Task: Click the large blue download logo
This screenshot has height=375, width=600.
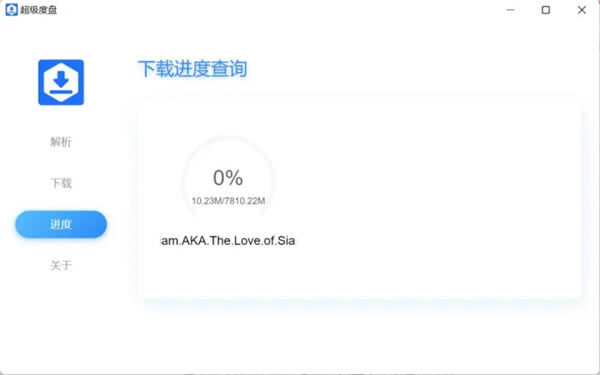Action: click(x=61, y=82)
